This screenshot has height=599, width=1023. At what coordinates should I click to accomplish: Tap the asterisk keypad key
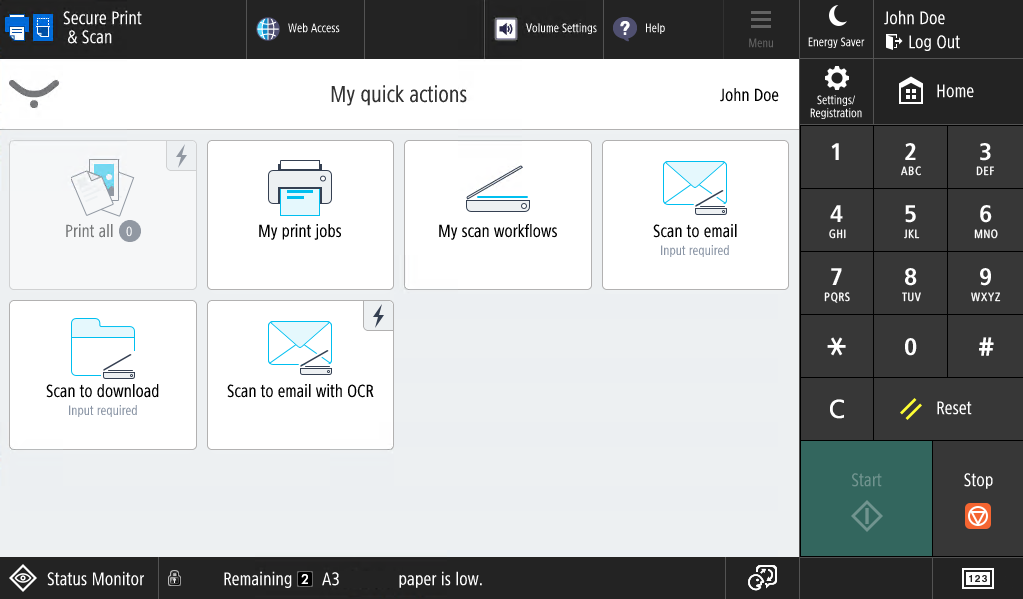836,346
